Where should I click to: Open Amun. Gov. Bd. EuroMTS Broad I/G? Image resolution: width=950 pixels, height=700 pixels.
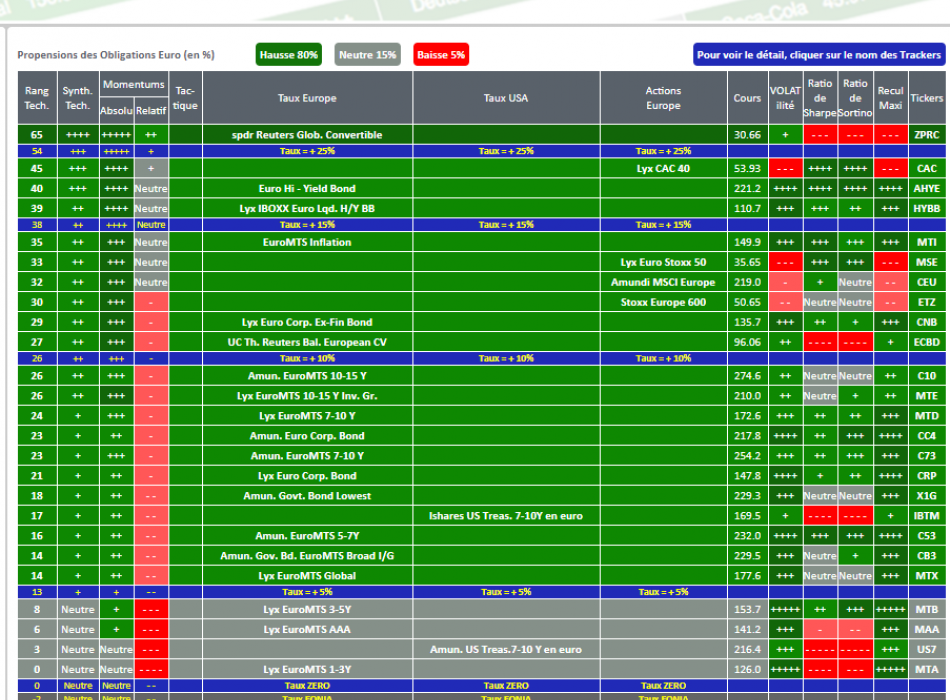(x=307, y=556)
